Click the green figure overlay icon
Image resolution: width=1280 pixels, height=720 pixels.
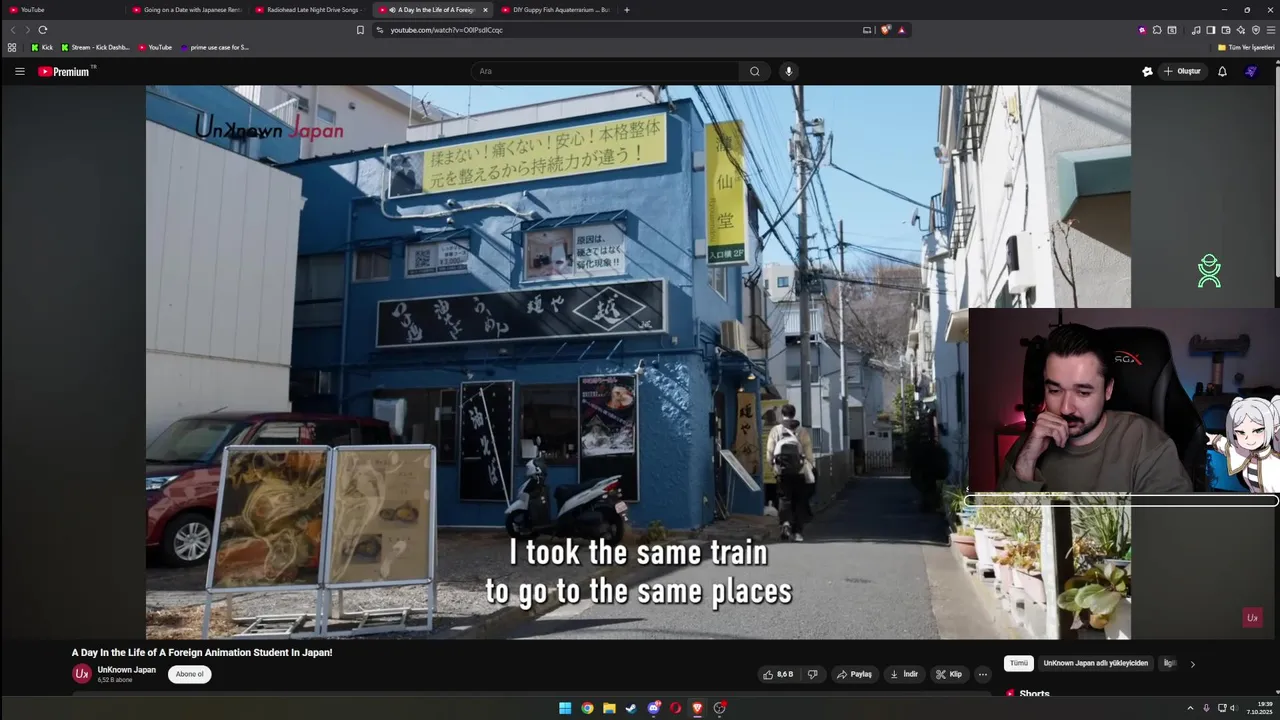point(1209,271)
